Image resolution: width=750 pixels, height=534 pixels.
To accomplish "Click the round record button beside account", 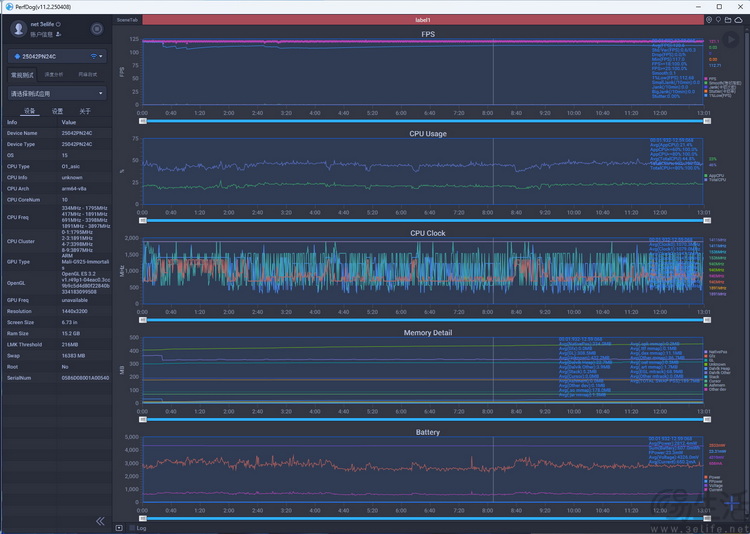I will coord(96,29).
